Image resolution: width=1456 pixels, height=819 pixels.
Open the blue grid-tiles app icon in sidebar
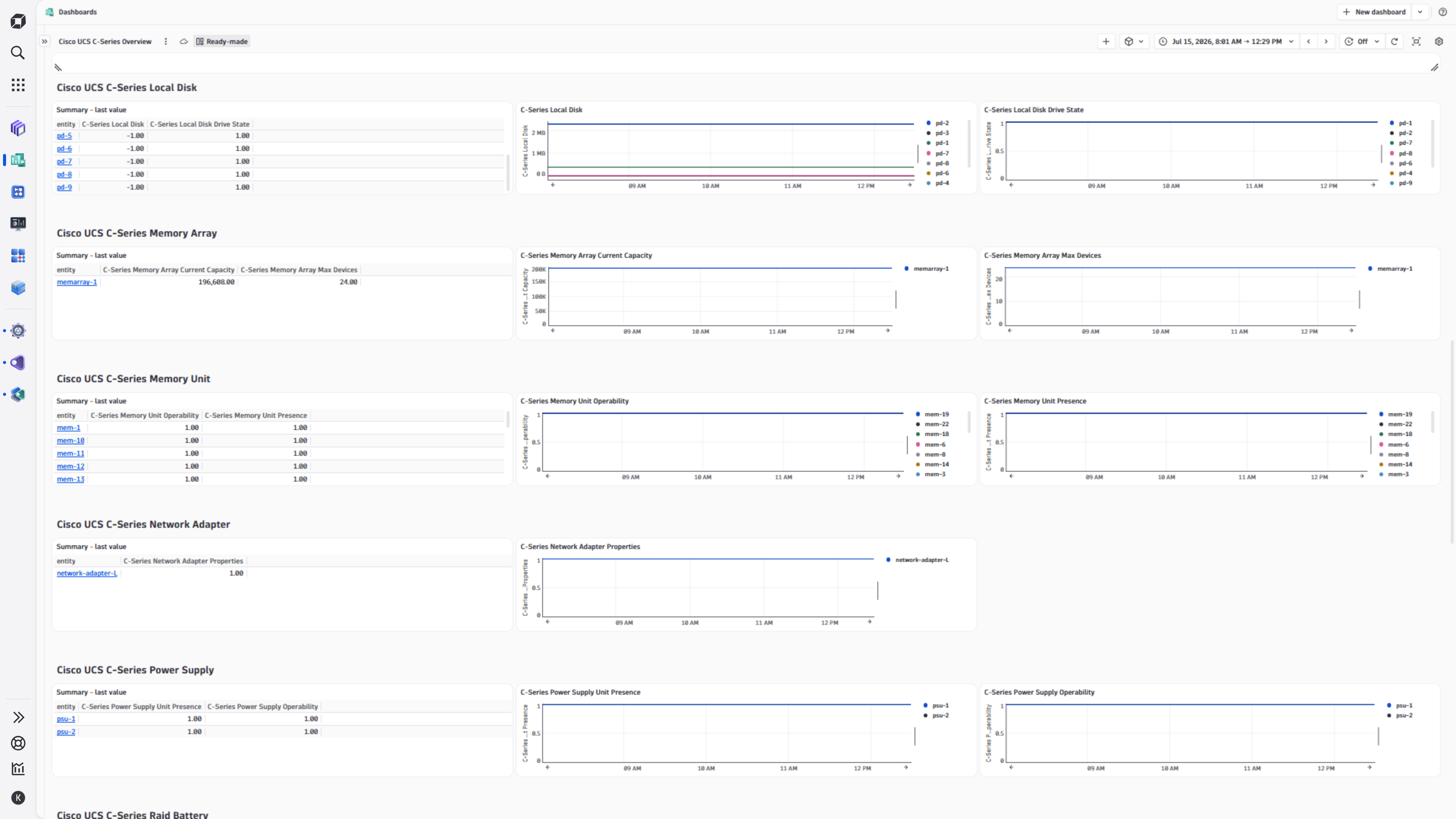pyautogui.click(x=18, y=256)
